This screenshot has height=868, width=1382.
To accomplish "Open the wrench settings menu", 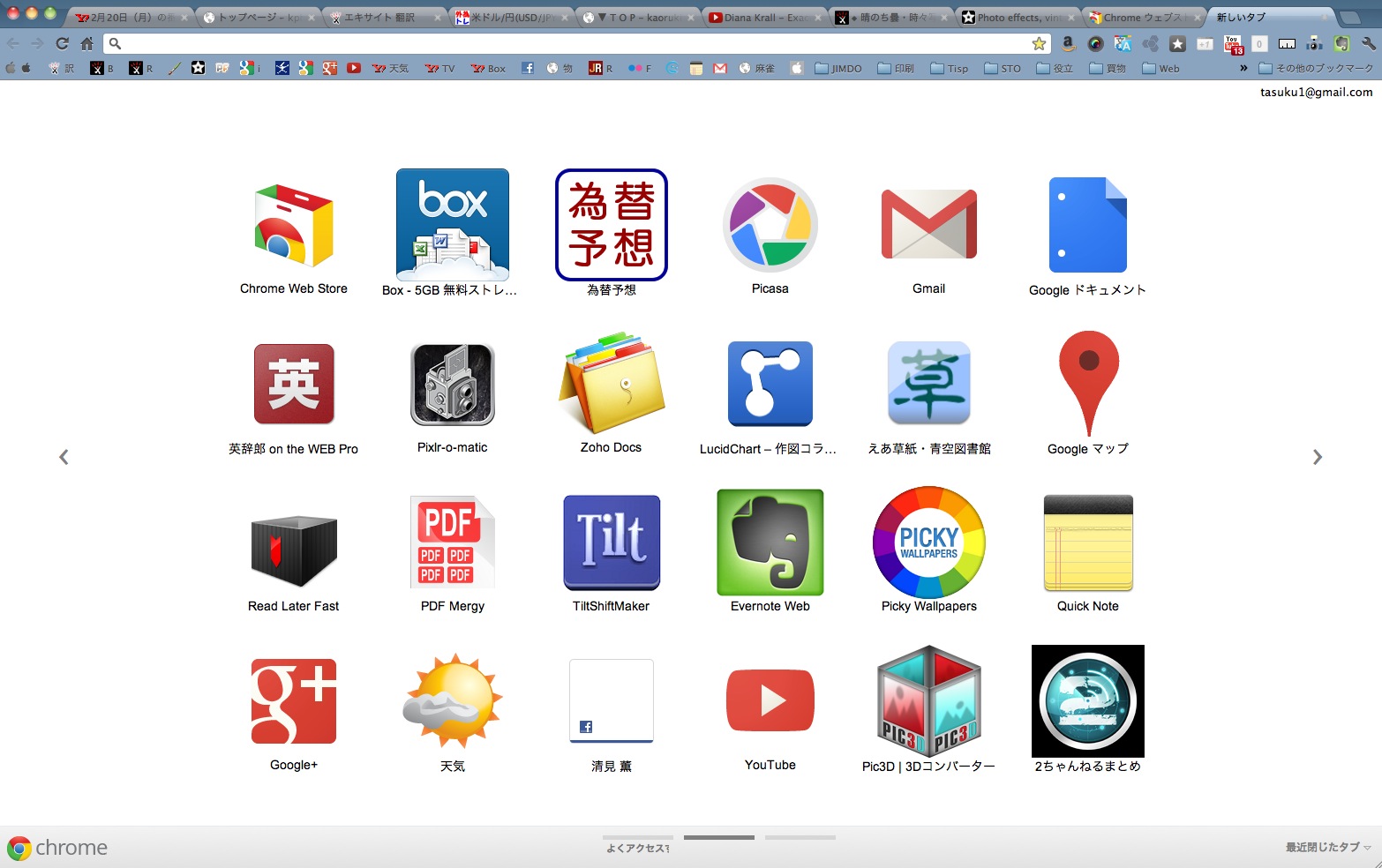I will point(1369,43).
